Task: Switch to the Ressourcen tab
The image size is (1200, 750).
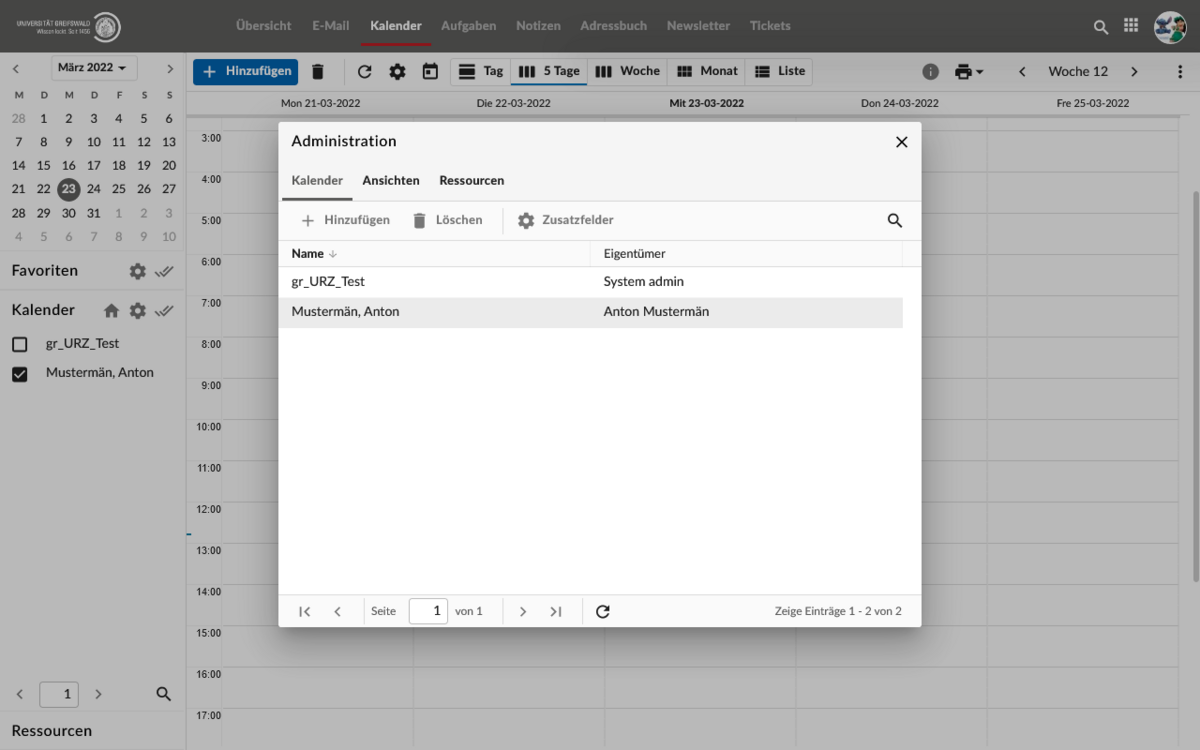Action: [471, 181]
